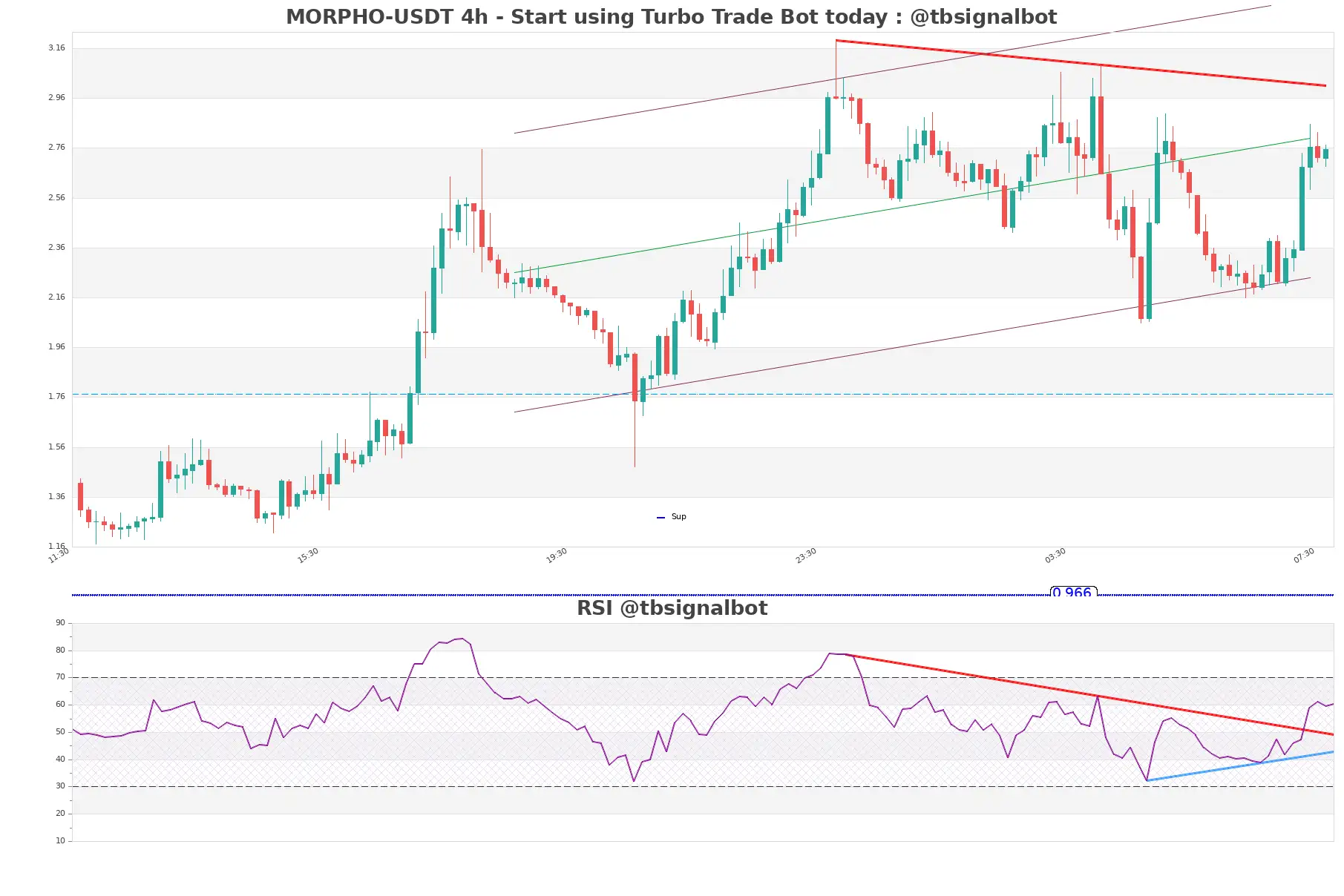The image size is (1344, 896).
Task: Click the RSI 70 axis label
Action: pos(60,676)
